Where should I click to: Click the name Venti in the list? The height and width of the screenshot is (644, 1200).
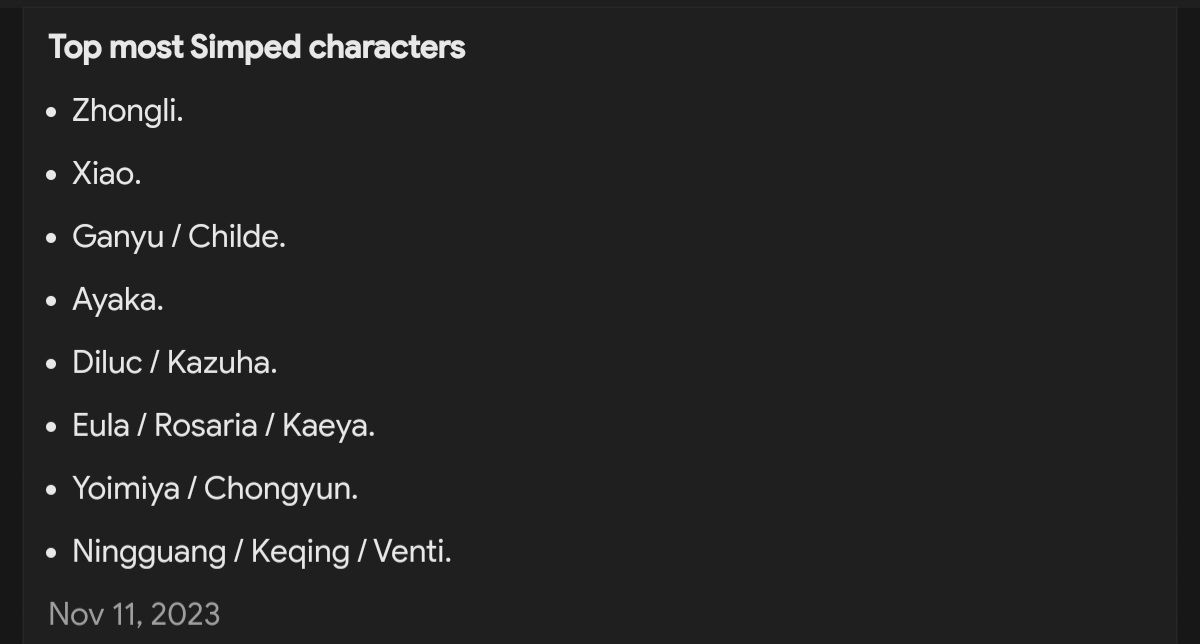(411, 552)
